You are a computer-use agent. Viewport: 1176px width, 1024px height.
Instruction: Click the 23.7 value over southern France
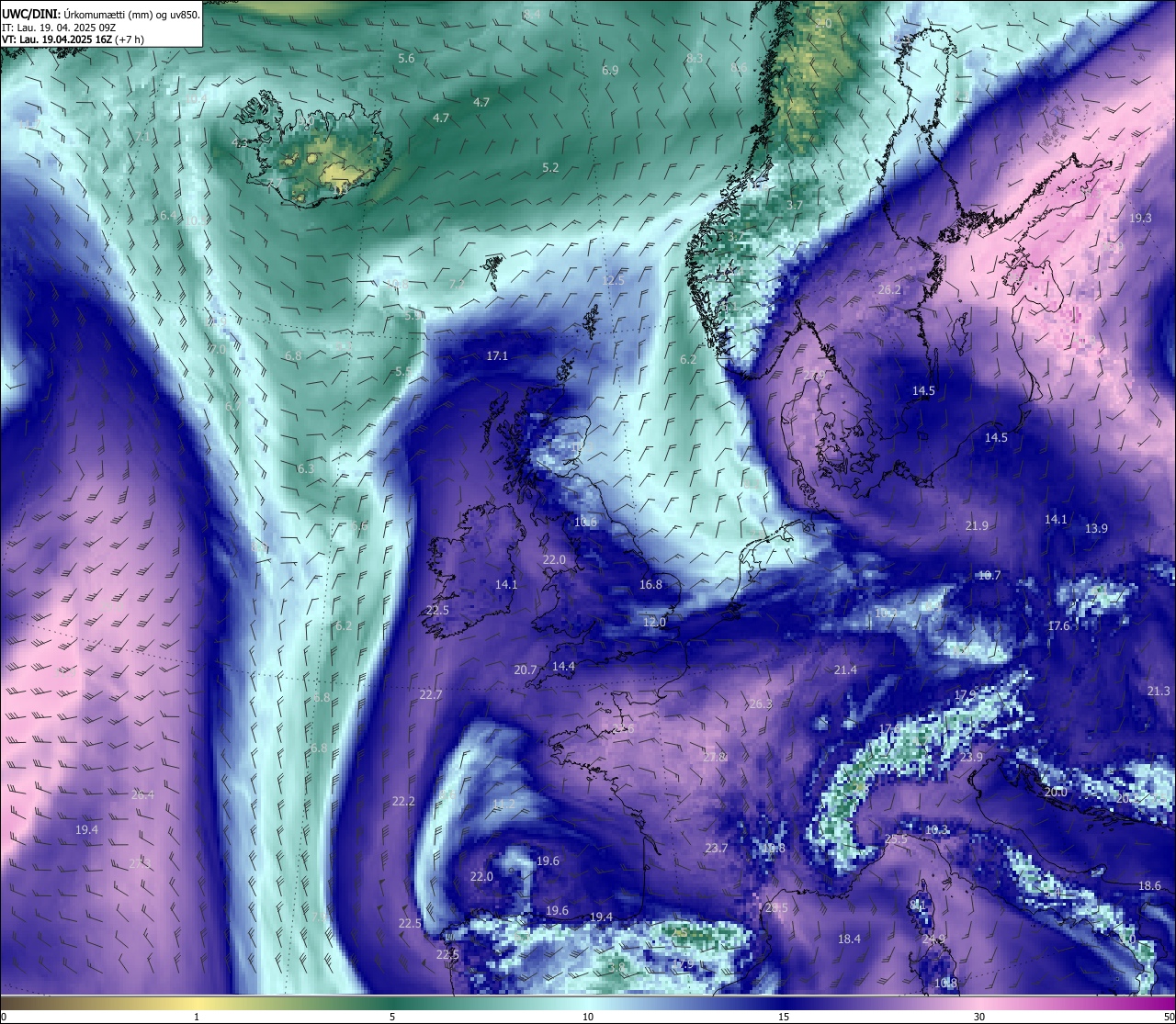pyautogui.click(x=717, y=848)
